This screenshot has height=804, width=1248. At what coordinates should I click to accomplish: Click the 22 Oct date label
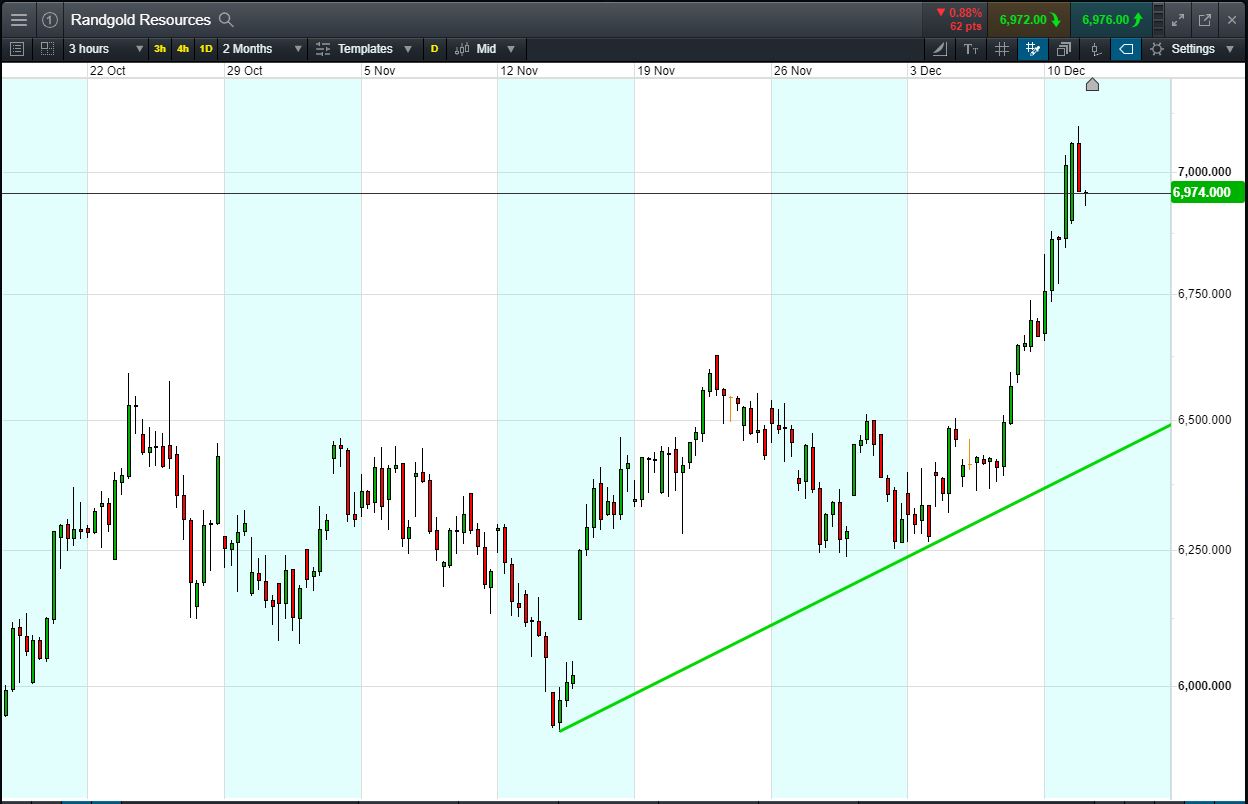point(107,70)
